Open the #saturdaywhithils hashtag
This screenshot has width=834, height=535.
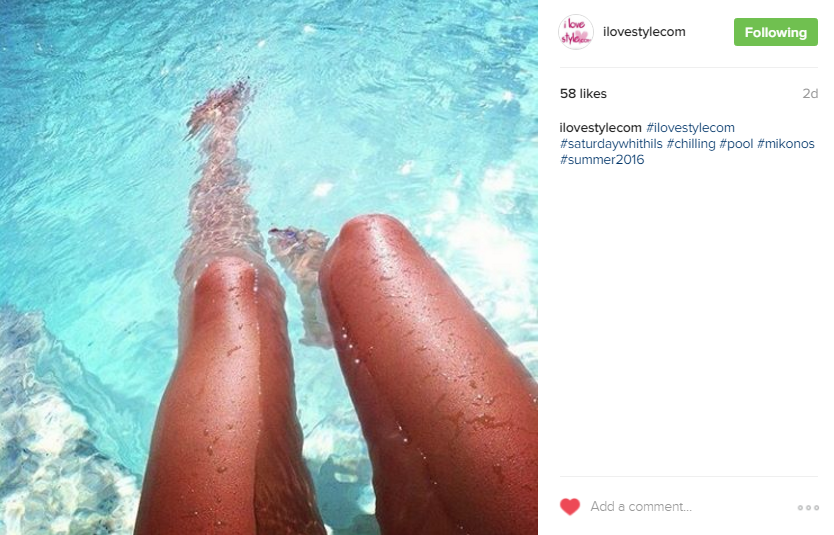(611, 144)
